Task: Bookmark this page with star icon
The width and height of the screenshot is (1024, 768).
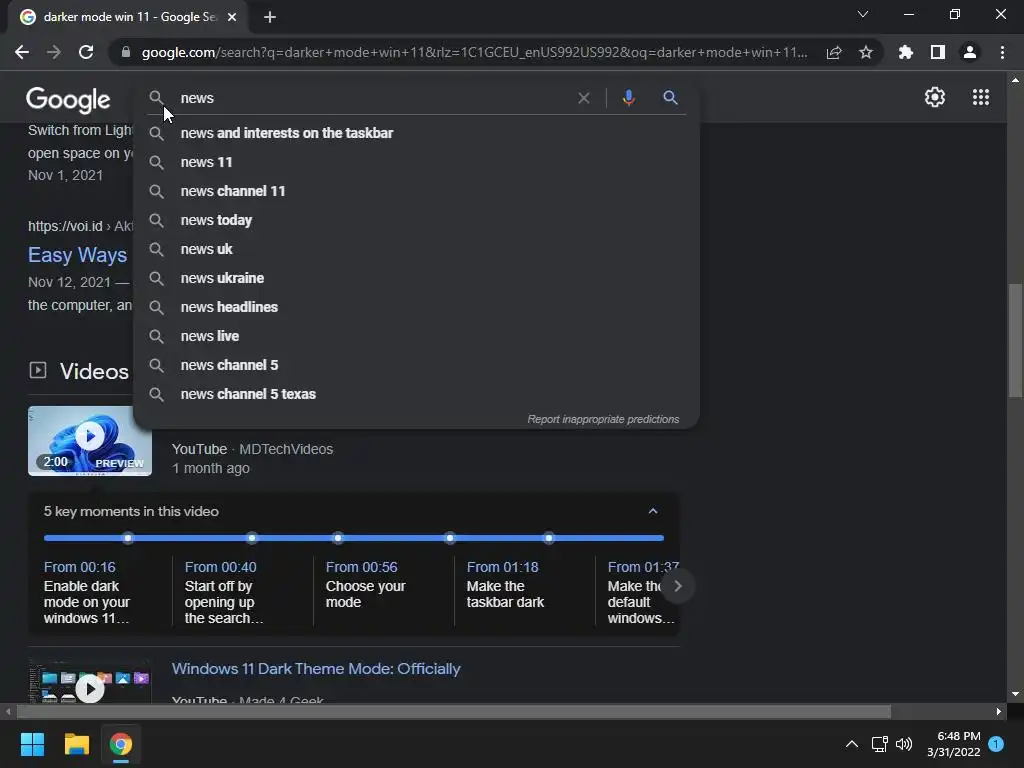Action: pos(866,52)
